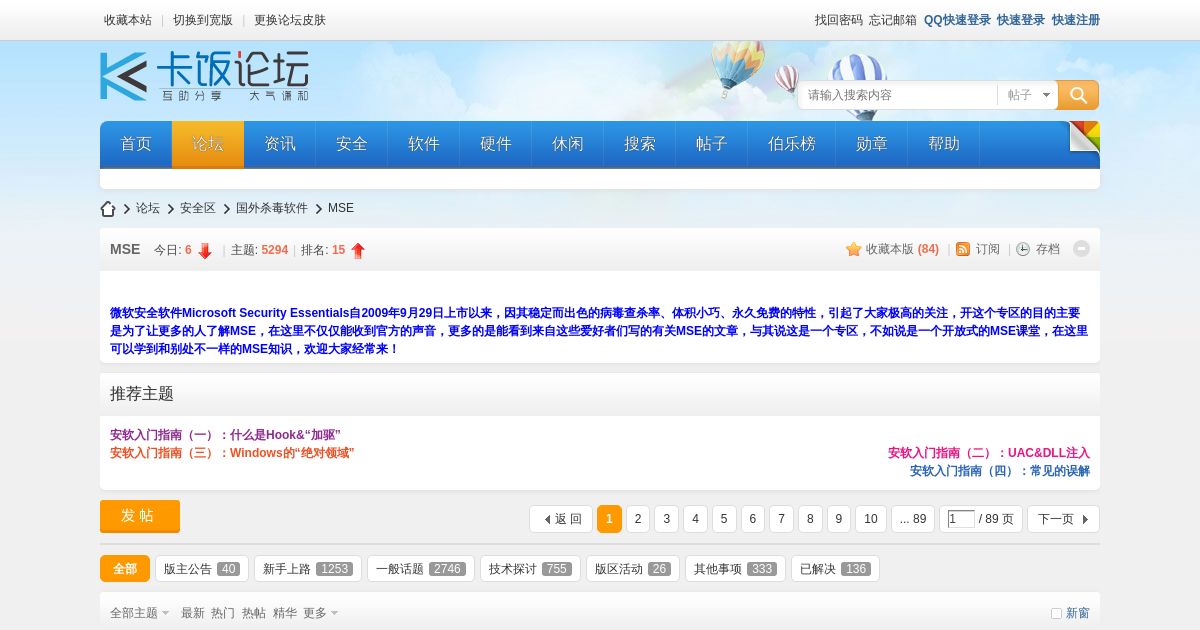Open the 休闲 nav tab
The width and height of the screenshot is (1200, 630).
coord(568,144)
